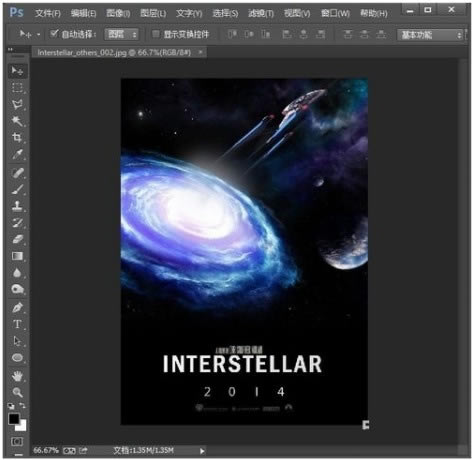475x460 pixels.
Task: Select the Blur tool
Action: pos(17,273)
